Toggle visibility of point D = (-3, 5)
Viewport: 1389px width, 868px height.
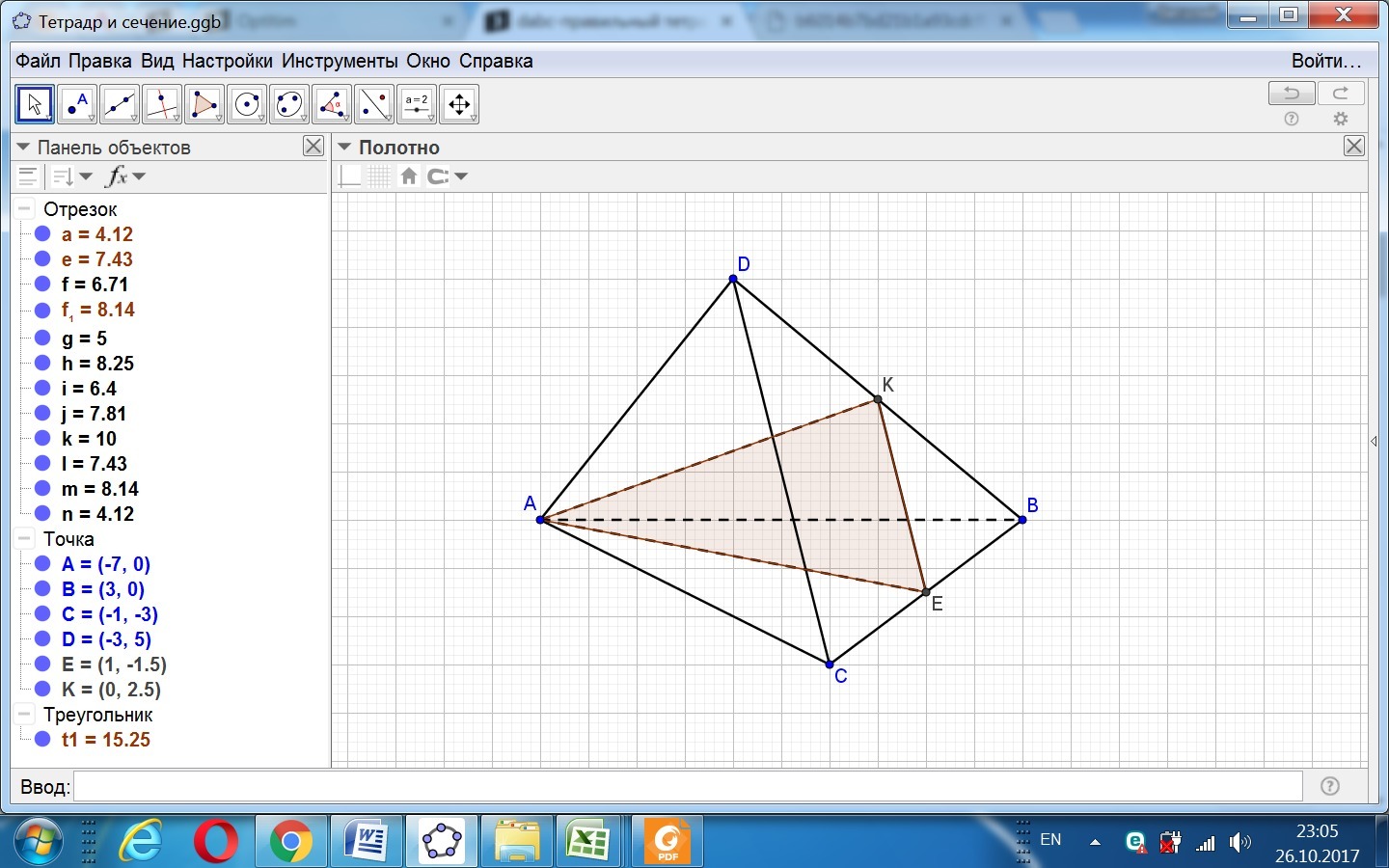pos(42,639)
